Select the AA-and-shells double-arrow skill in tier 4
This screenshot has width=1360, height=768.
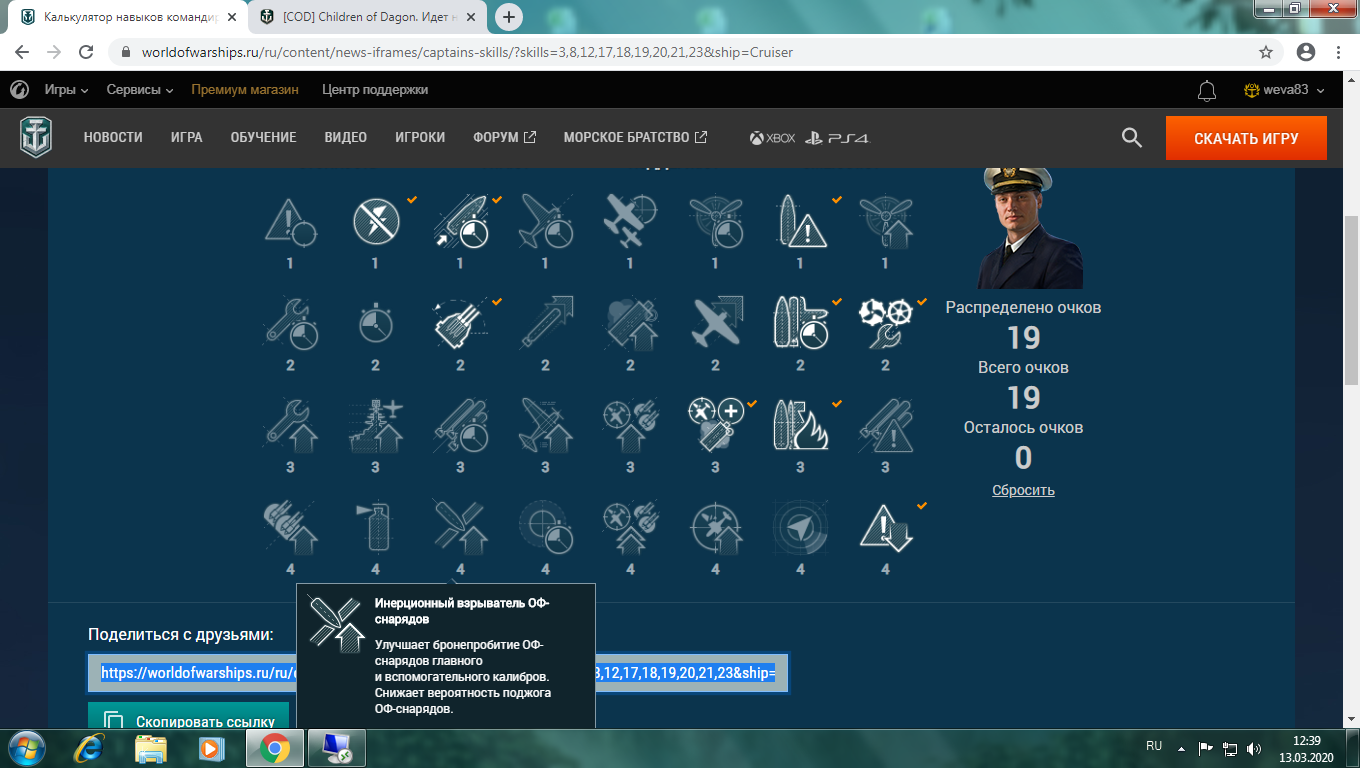pos(630,527)
